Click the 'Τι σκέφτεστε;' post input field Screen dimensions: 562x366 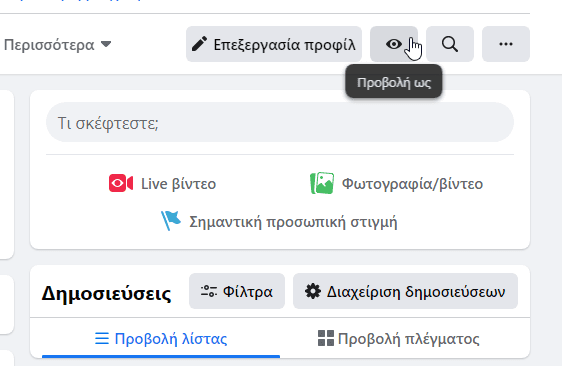[x=280, y=122]
